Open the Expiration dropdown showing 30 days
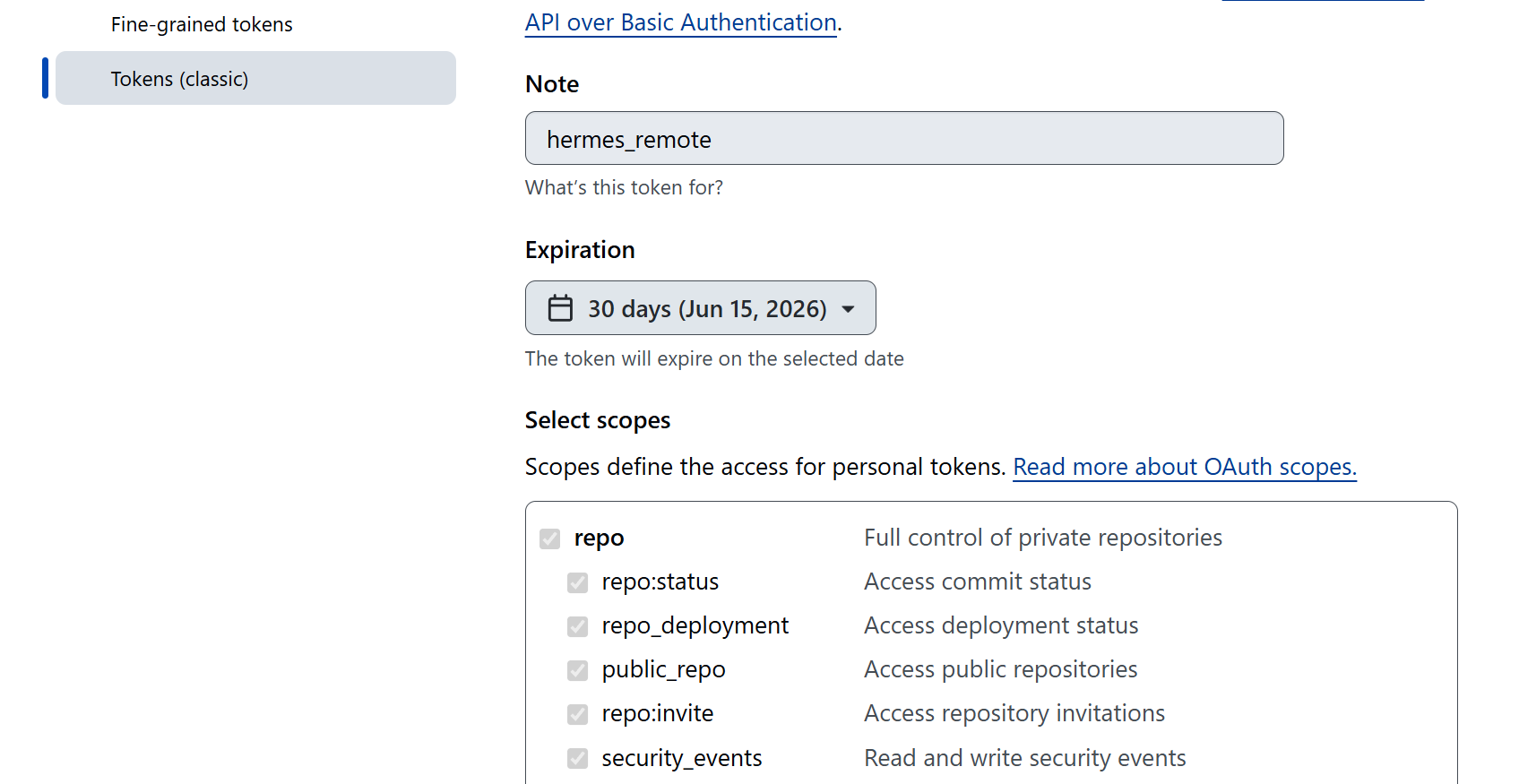1519x784 pixels. [701, 308]
